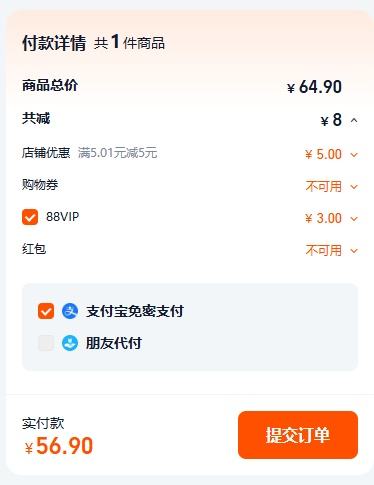Click the 店铺优惠 row label

(46, 153)
